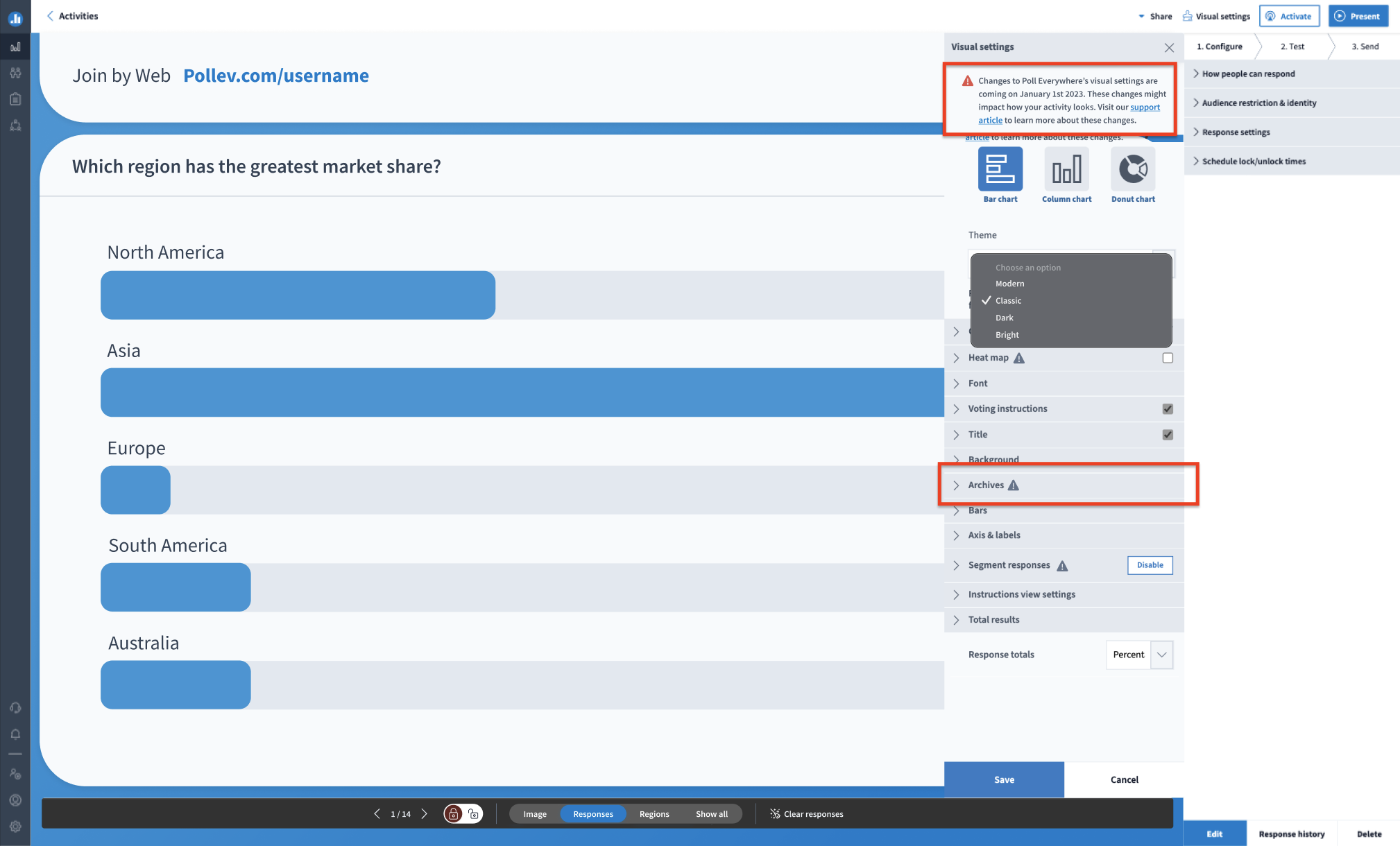Open the settings gear in the sidebar
1400x846 pixels.
(15, 827)
